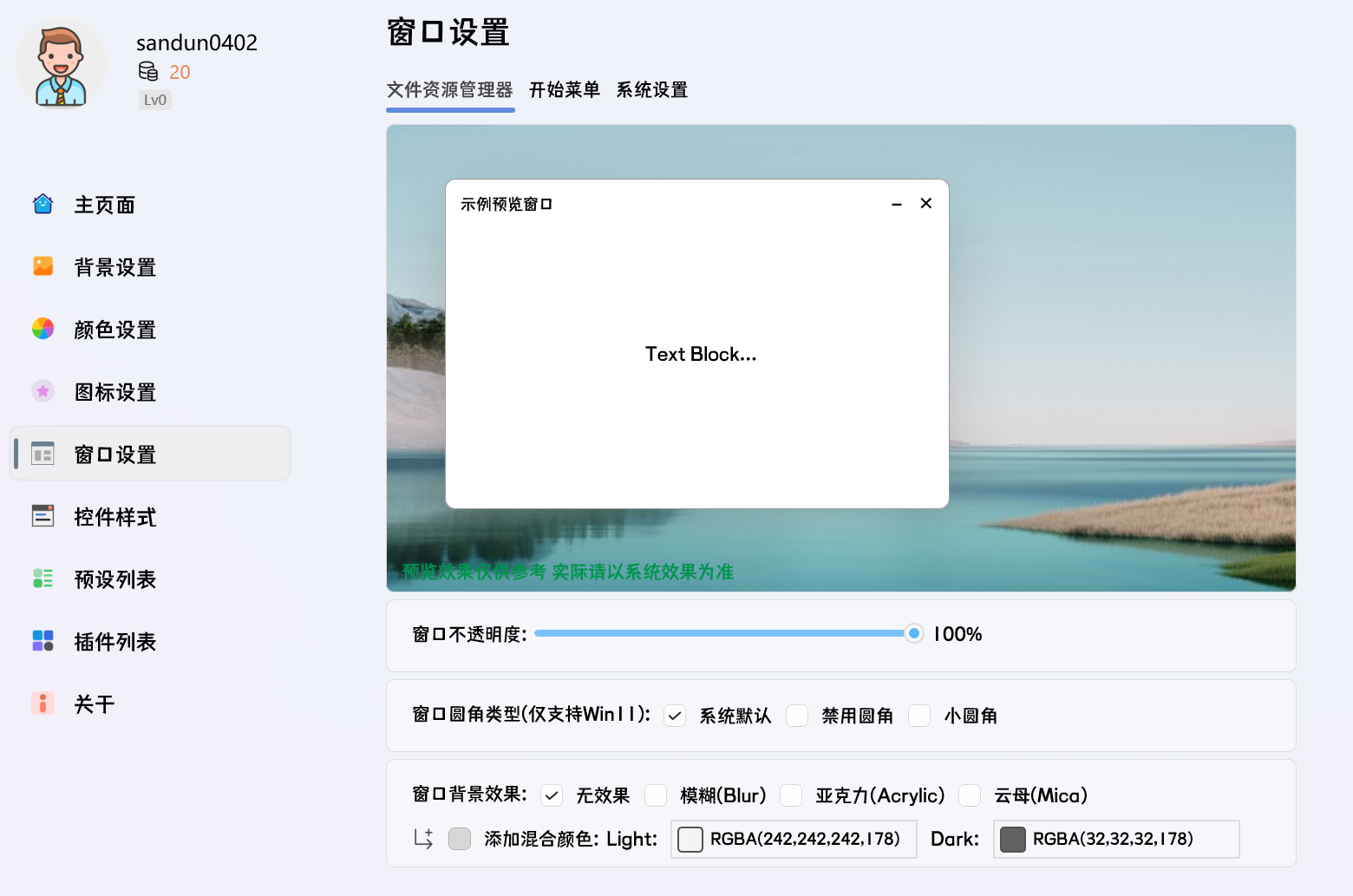
Task: Click the 窗口不透明度 slider handle
Action: pos(913,633)
